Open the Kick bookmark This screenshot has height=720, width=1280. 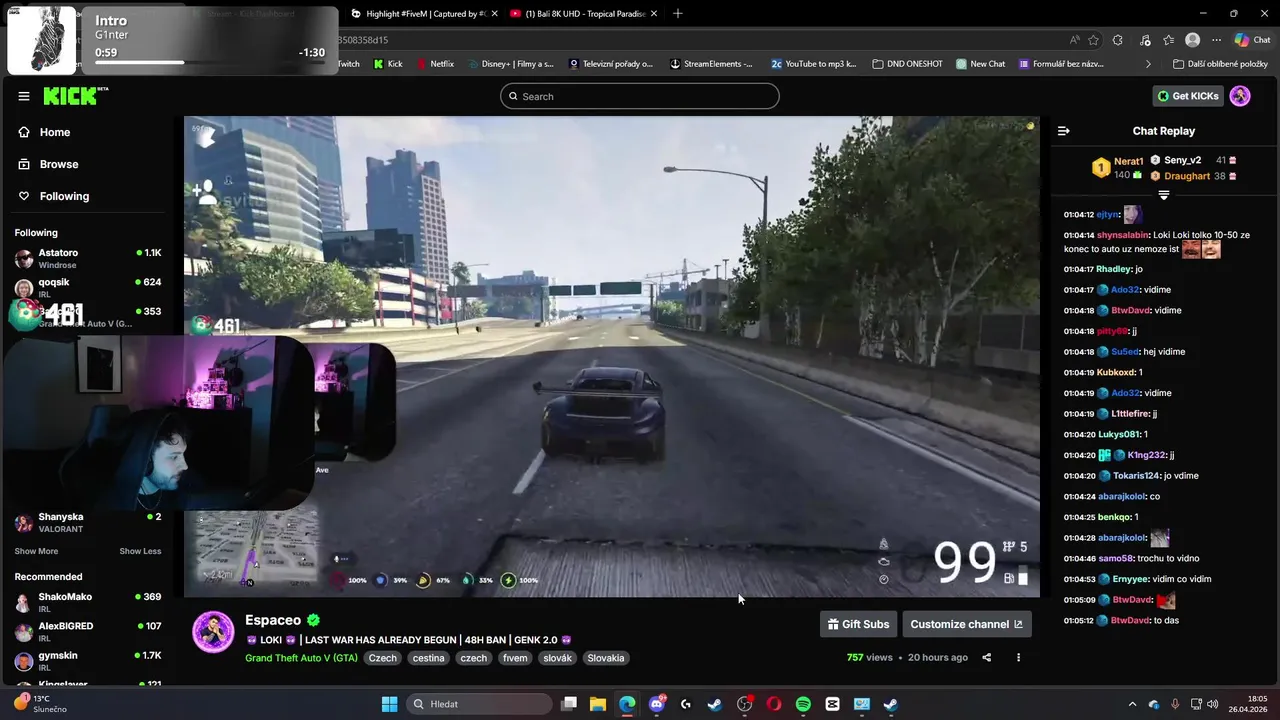[388, 64]
